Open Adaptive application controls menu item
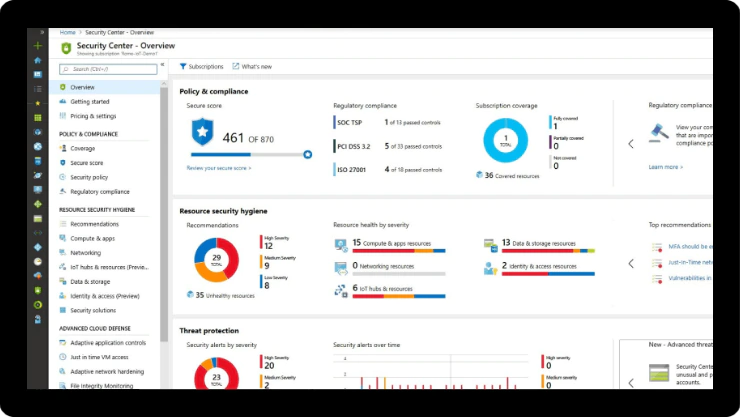The height and width of the screenshot is (417, 740). [x=108, y=343]
